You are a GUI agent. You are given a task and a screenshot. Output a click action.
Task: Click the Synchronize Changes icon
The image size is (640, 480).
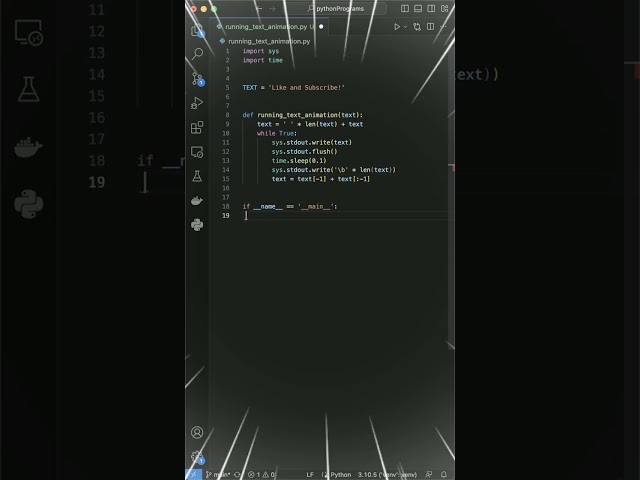pyautogui.click(x=238, y=474)
